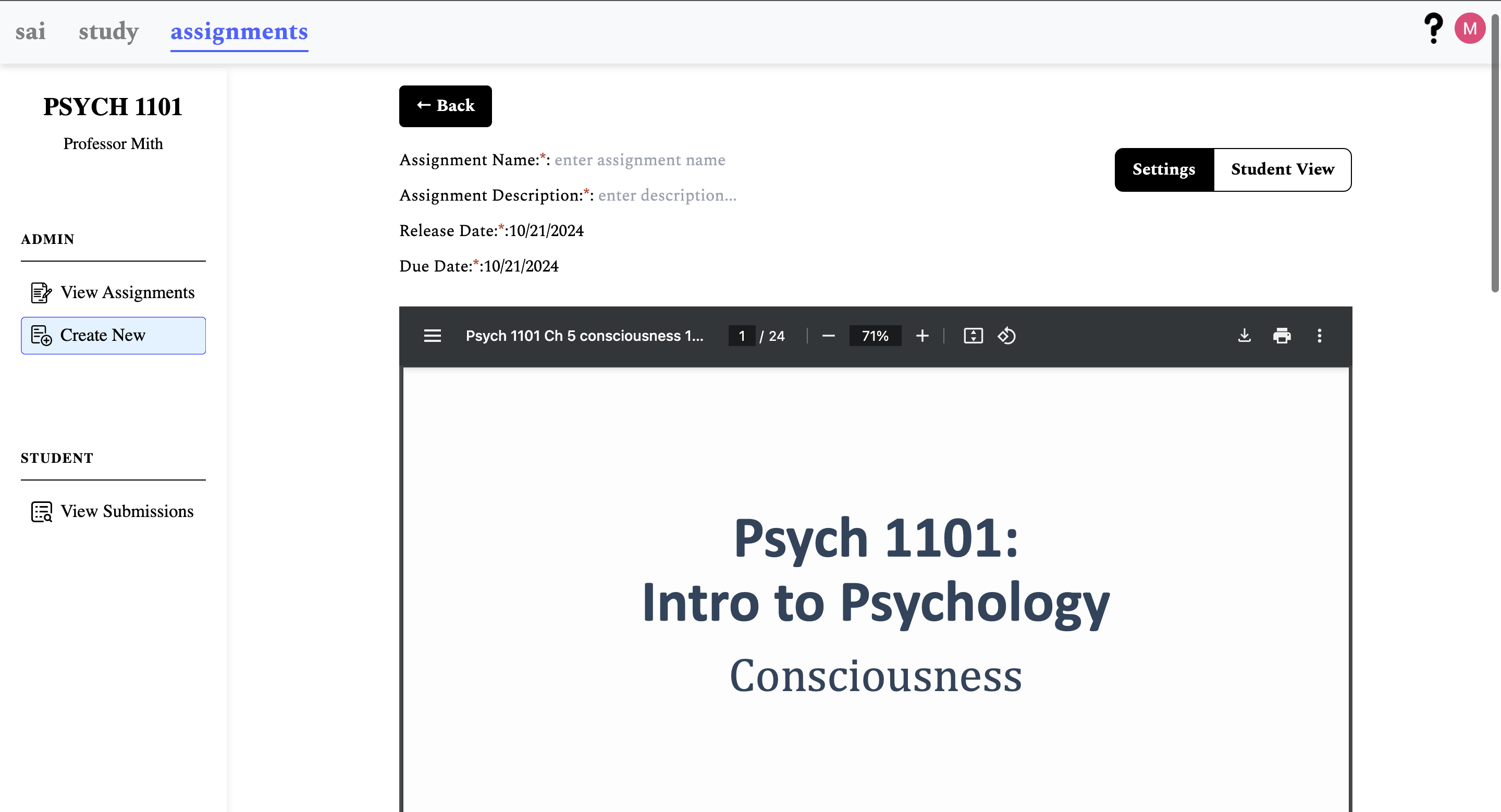This screenshot has height=812, width=1501.
Task: Select the Settings toggle option
Action: coord(1163,169)
